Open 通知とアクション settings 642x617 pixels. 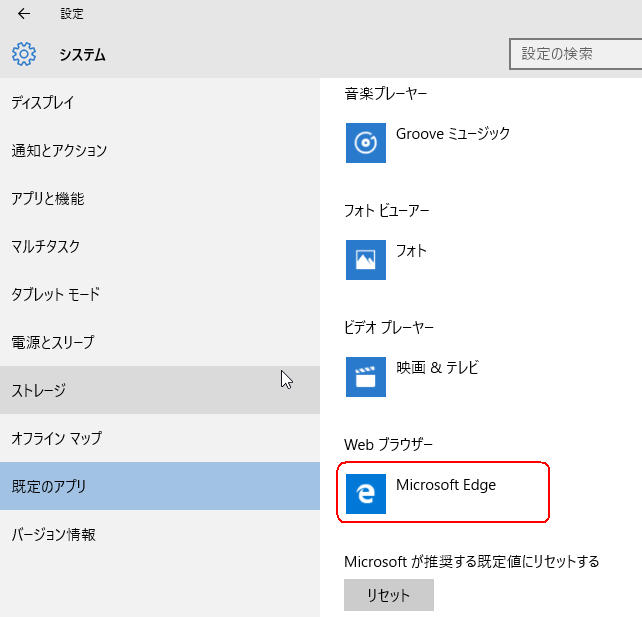160,150
